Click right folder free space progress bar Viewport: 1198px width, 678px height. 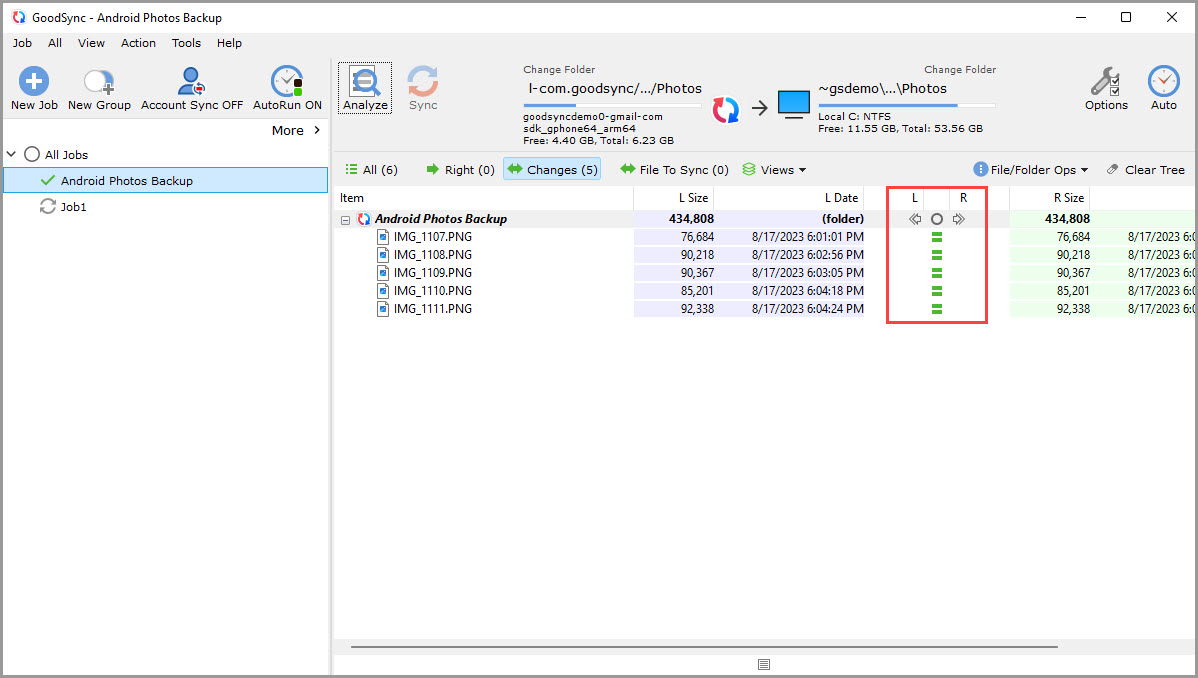coord(907,105)
